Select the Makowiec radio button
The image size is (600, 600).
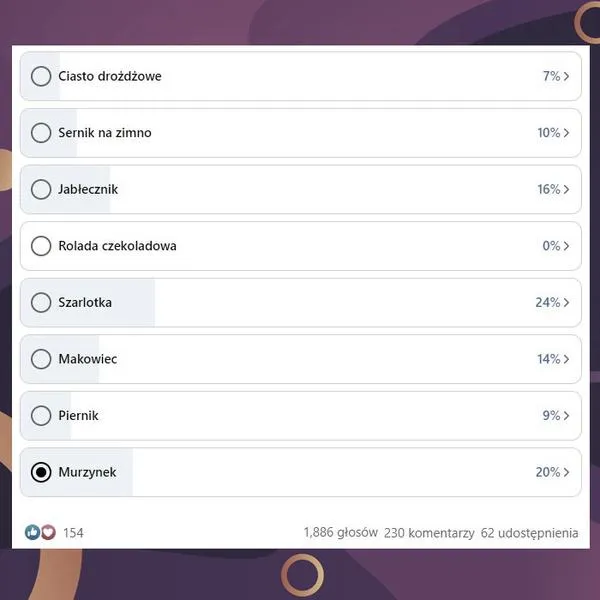tap(41, 359)
